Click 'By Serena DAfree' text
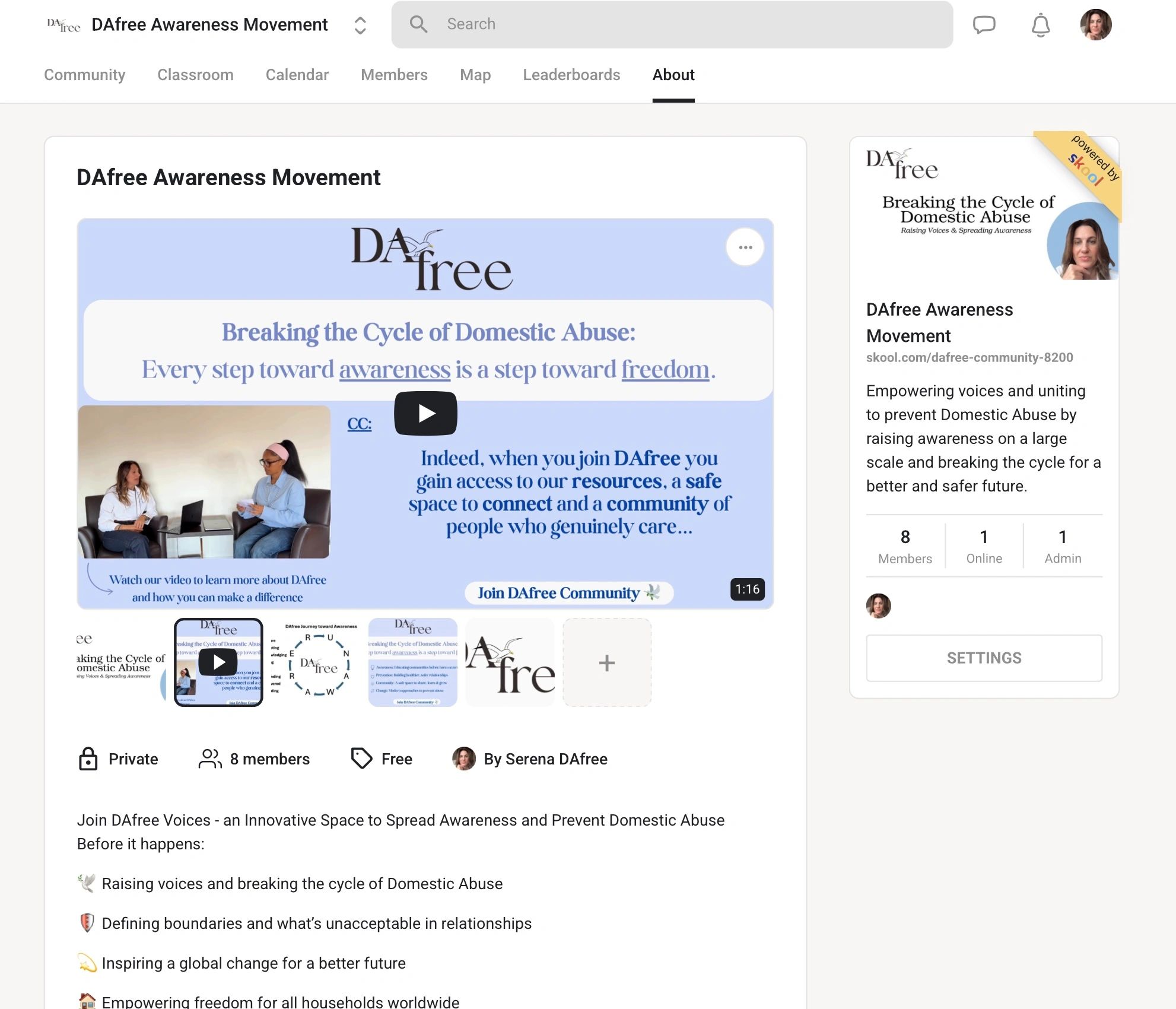Image resolution: width=1176 pixels, height=1009 pixels. click(x=545, y=759)
